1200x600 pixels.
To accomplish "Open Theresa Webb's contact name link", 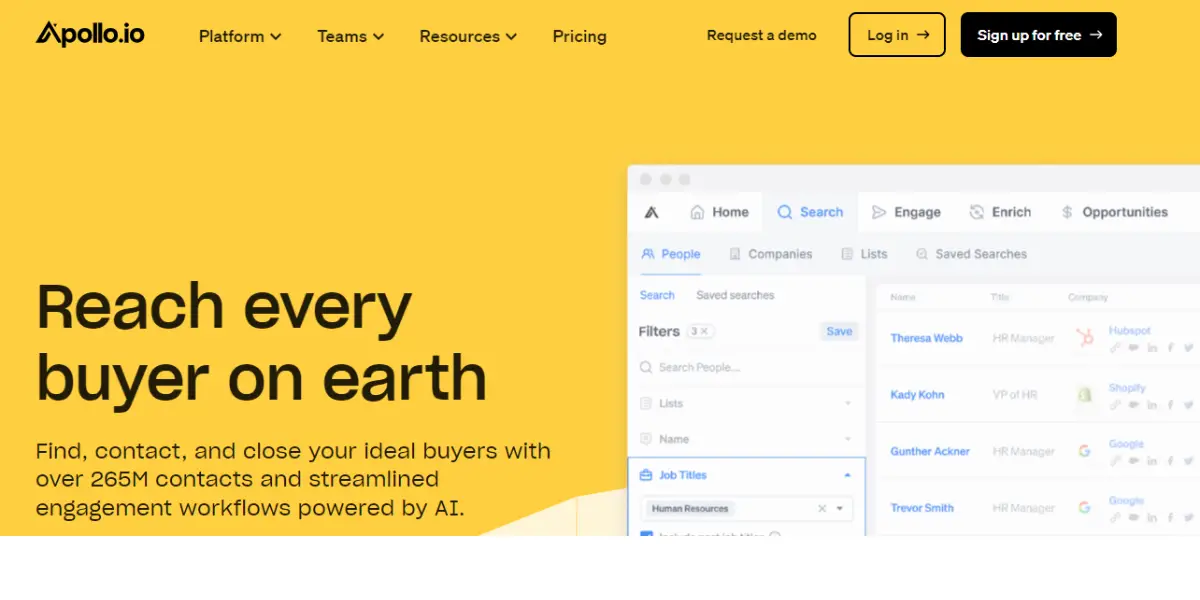I will click(x=926, y=338).
